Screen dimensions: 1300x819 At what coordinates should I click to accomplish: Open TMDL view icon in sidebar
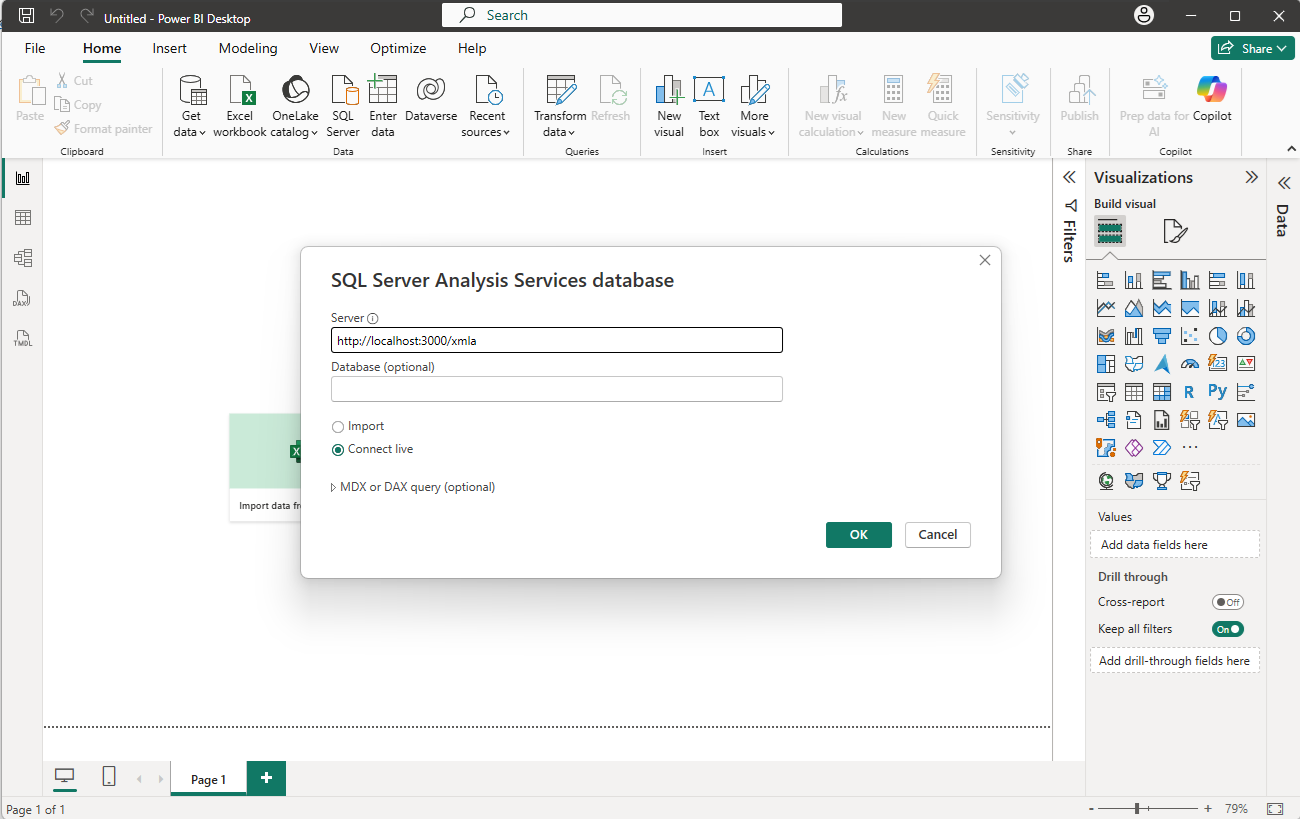click(22, 338)
